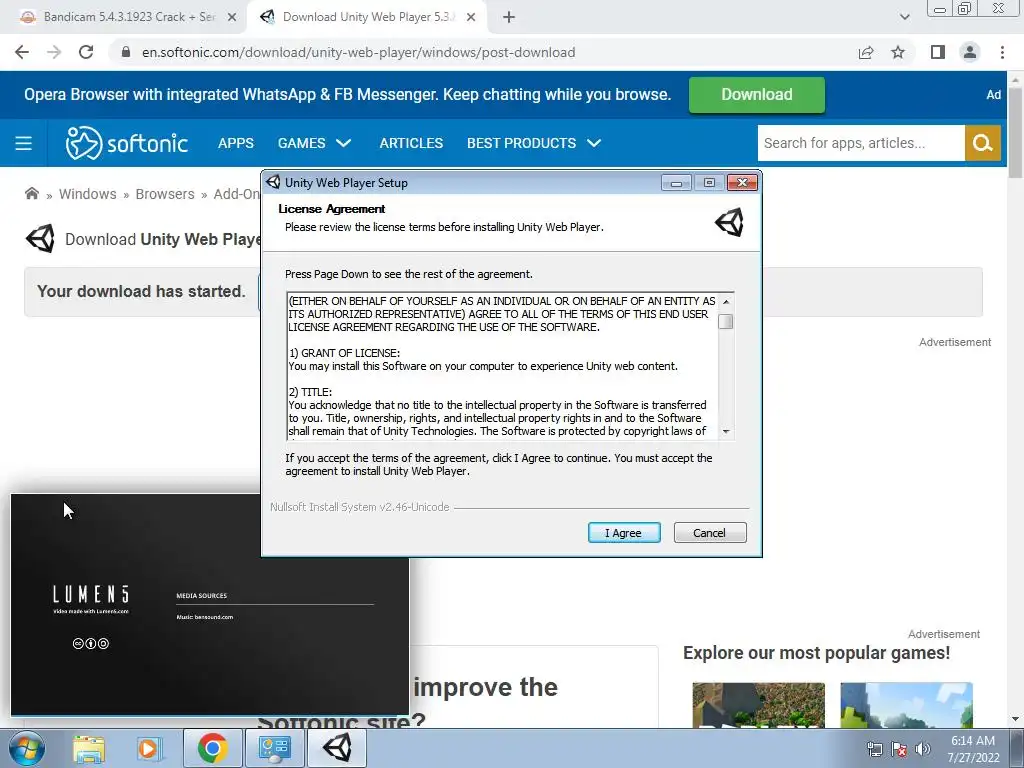This screenshot has width=1024, height=768.
Task: Expand the GAMES dropdown
Action: click(315, 143)
